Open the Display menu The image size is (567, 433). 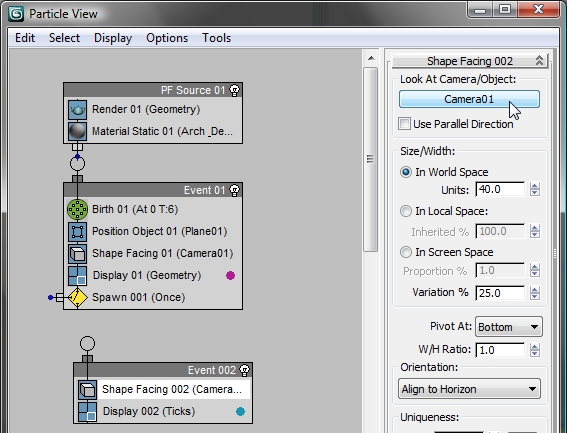[x=113, y=38]
